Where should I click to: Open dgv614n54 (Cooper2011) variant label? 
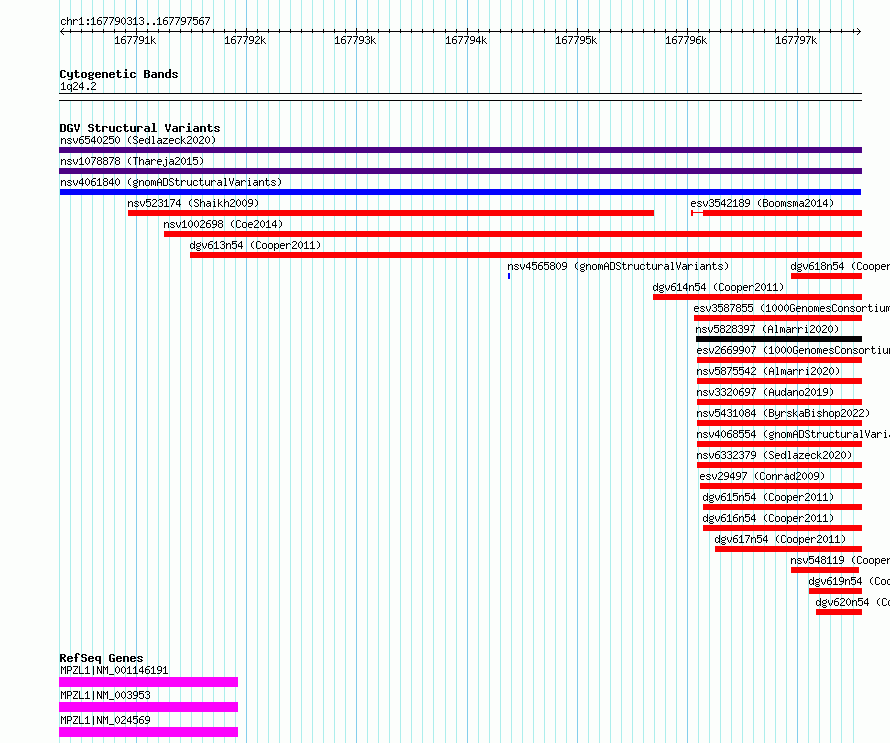click(x=718, y=287)
